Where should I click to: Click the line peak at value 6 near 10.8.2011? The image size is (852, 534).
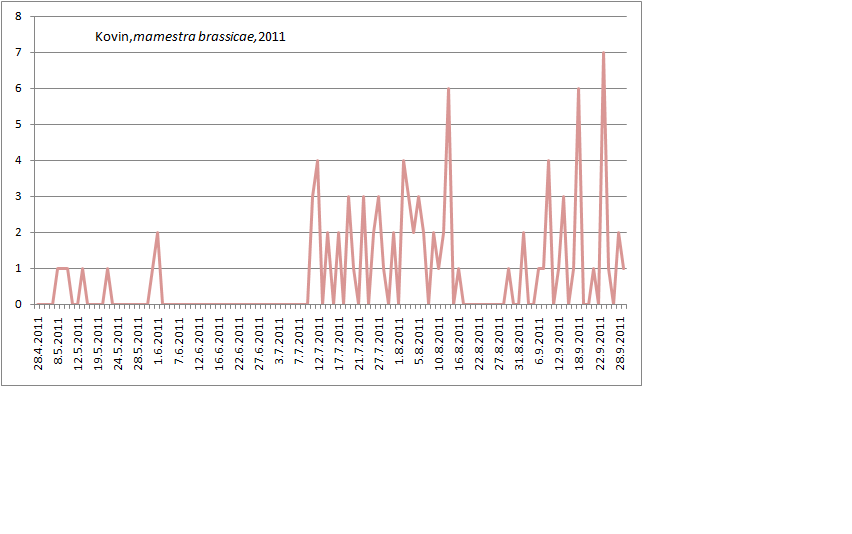click(448, 88)
